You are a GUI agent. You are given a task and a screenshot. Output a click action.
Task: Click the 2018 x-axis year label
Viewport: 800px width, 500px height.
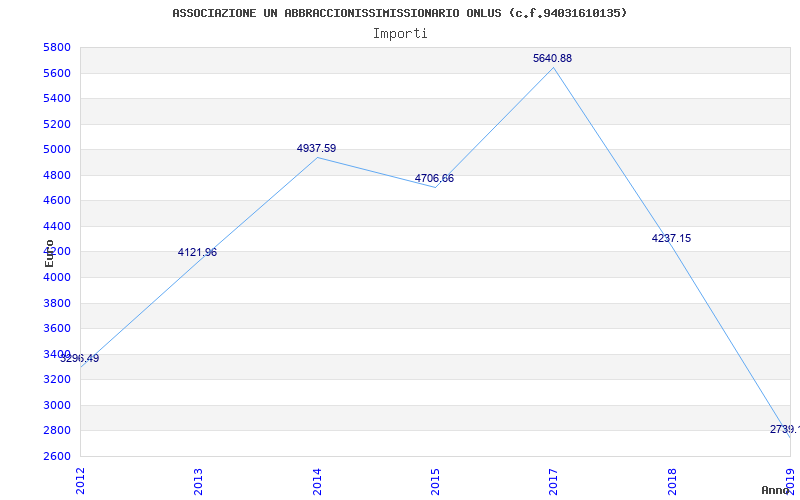click(672, 482)
